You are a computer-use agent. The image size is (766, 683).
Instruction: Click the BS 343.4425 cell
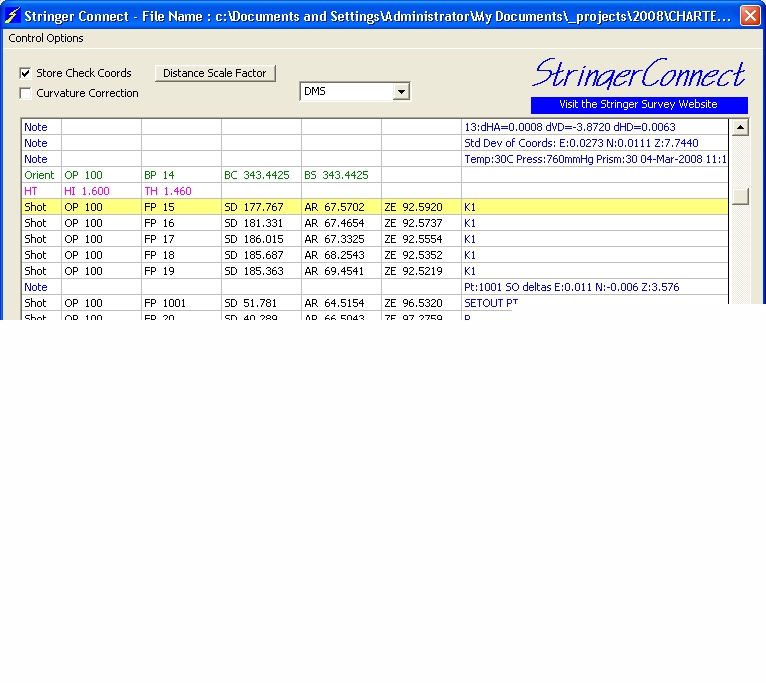pos(341,175)
